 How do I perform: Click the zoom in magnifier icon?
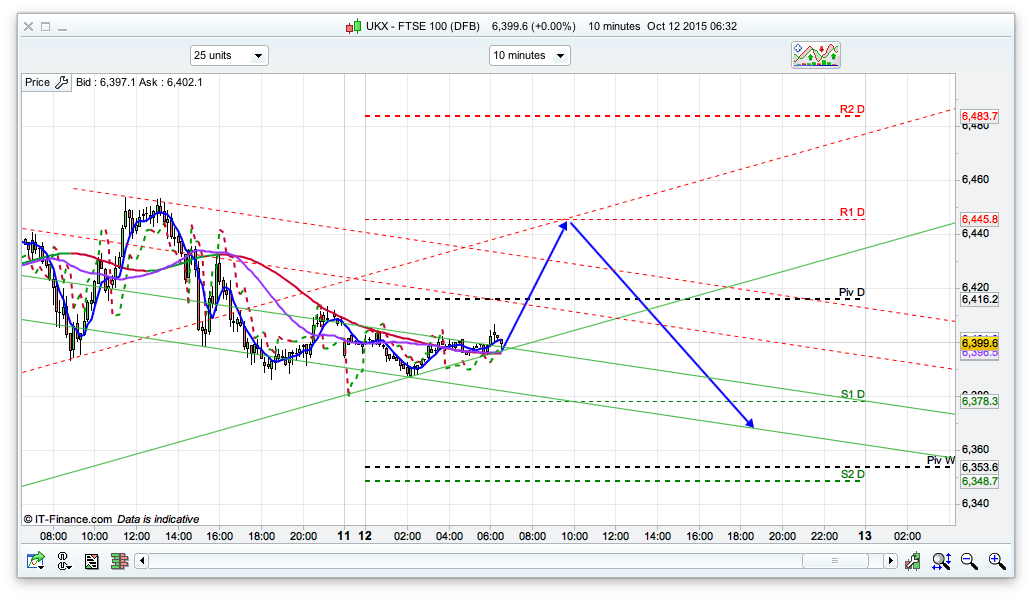[x=996, y=562]
